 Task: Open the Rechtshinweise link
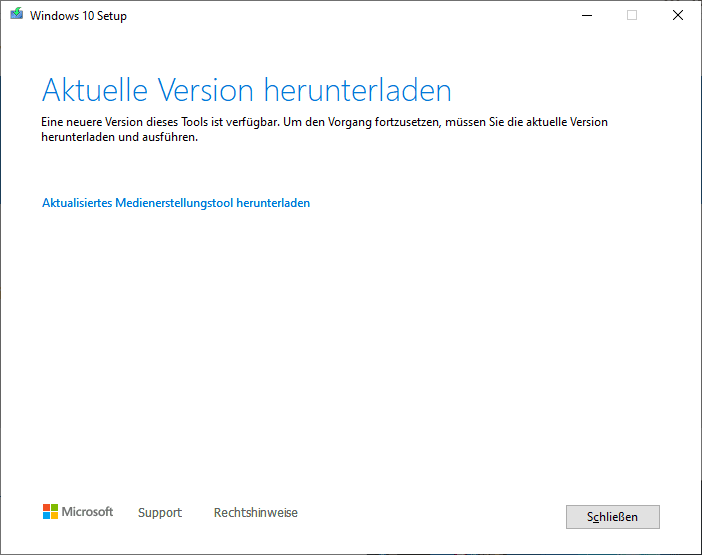tap(256, 512)
